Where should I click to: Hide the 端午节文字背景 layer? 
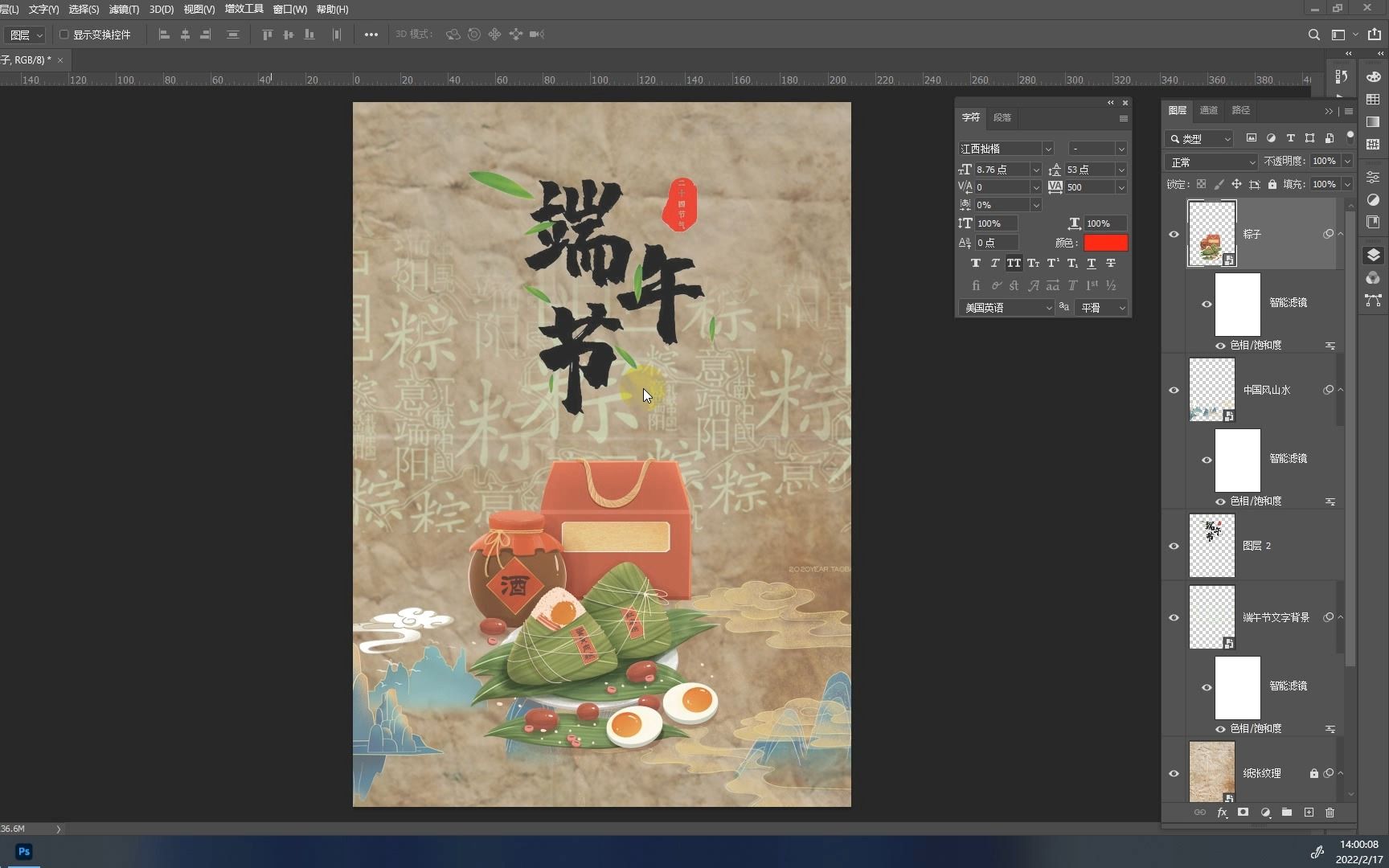click(x=1174, y=617)
